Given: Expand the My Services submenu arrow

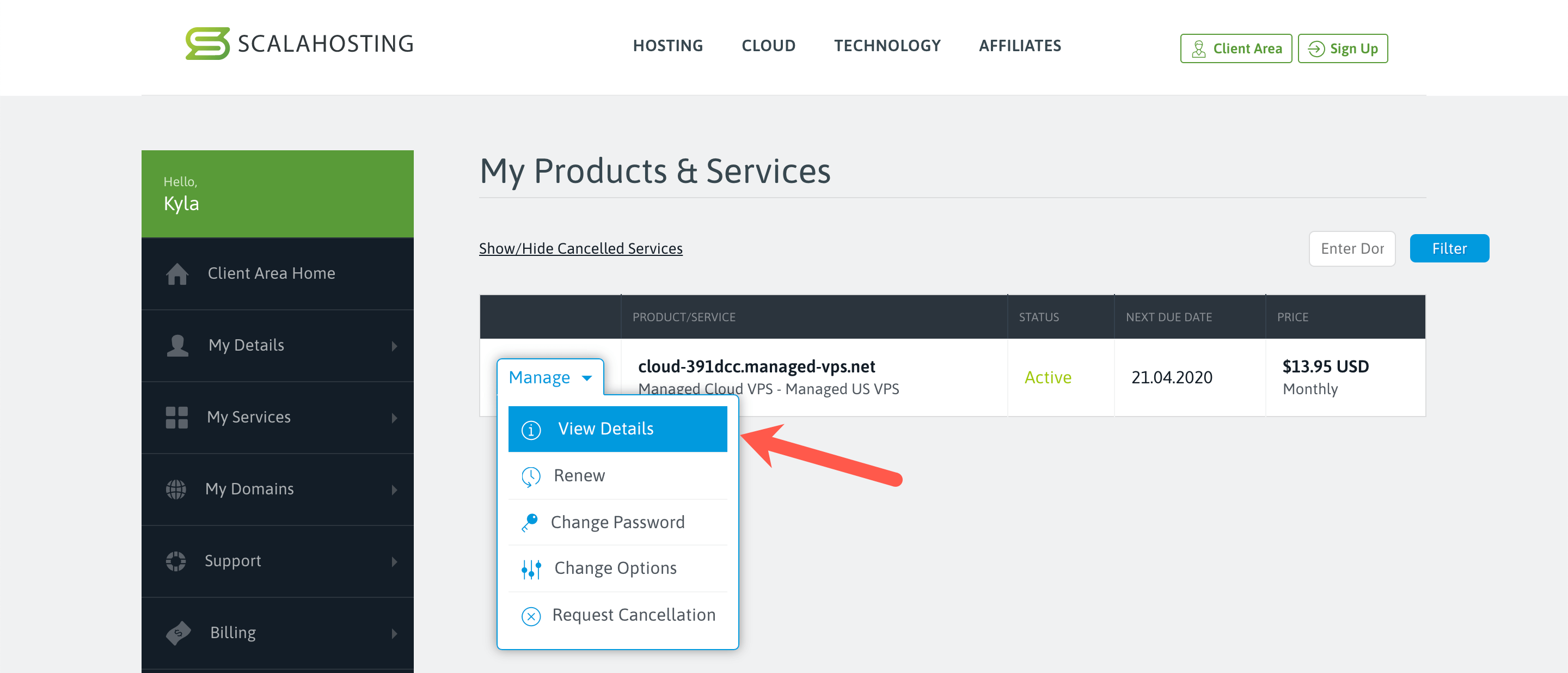Looking at the screenshot, I should click(394, 418).
